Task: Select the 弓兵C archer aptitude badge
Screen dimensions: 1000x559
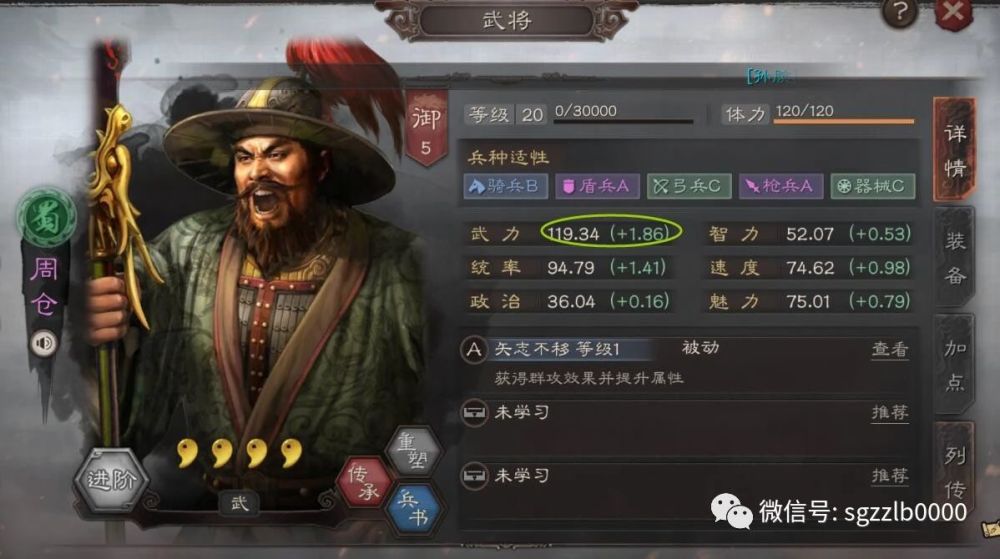Action: pos(689,186)
